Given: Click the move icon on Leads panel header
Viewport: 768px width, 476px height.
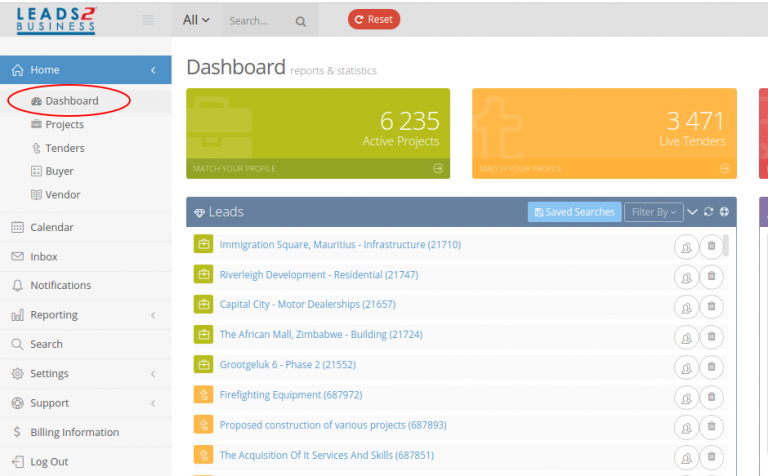Looking at the screenshot, I should 724,212.
